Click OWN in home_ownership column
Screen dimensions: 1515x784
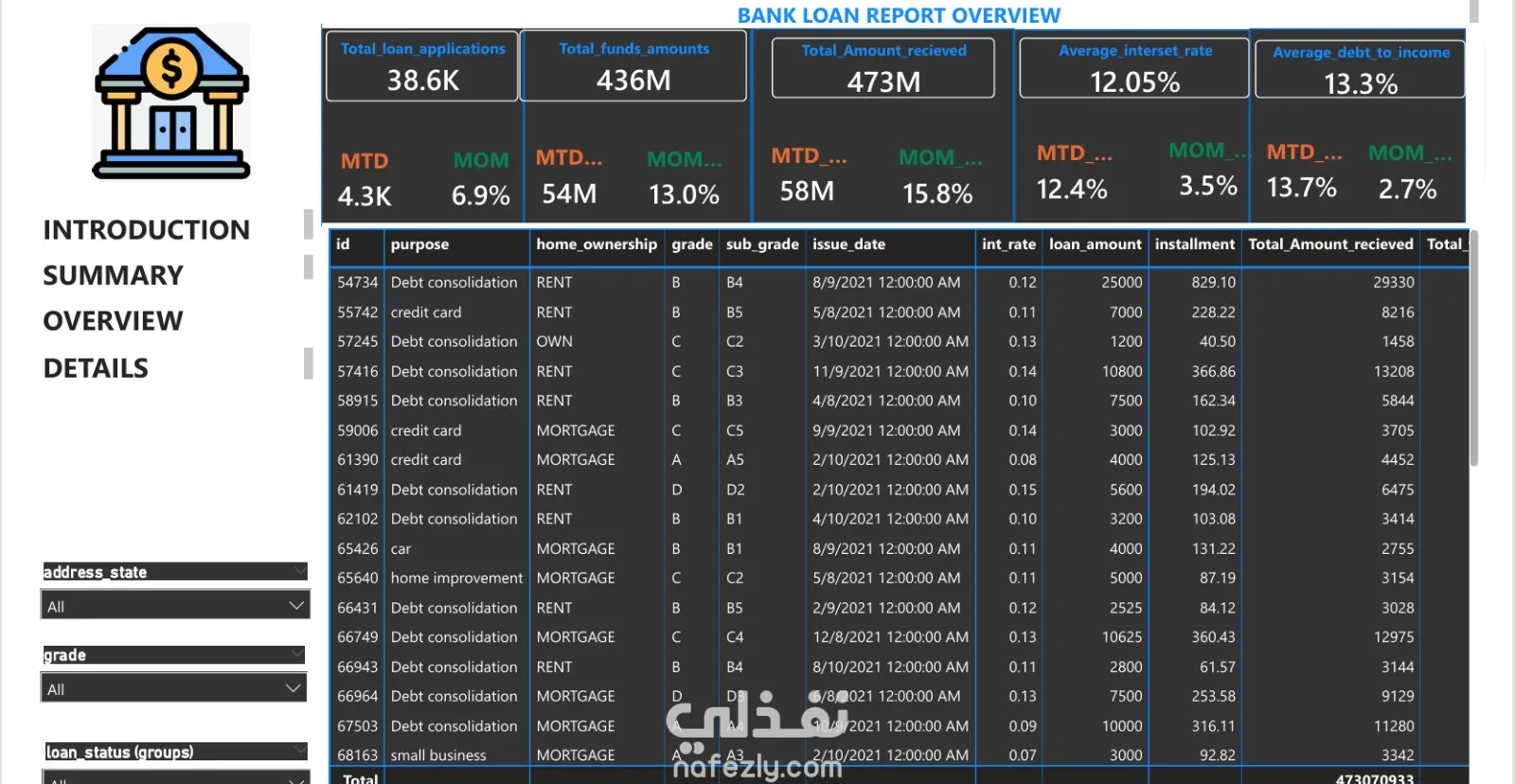(554, 341)
